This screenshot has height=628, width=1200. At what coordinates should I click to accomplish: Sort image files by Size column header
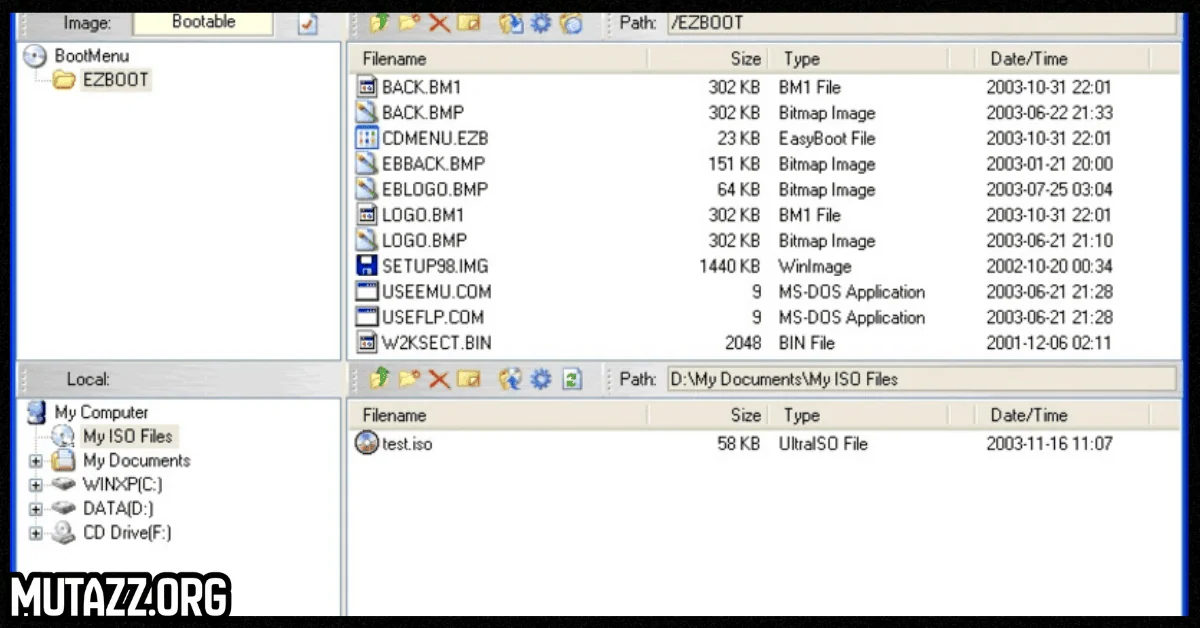point(745,59)
